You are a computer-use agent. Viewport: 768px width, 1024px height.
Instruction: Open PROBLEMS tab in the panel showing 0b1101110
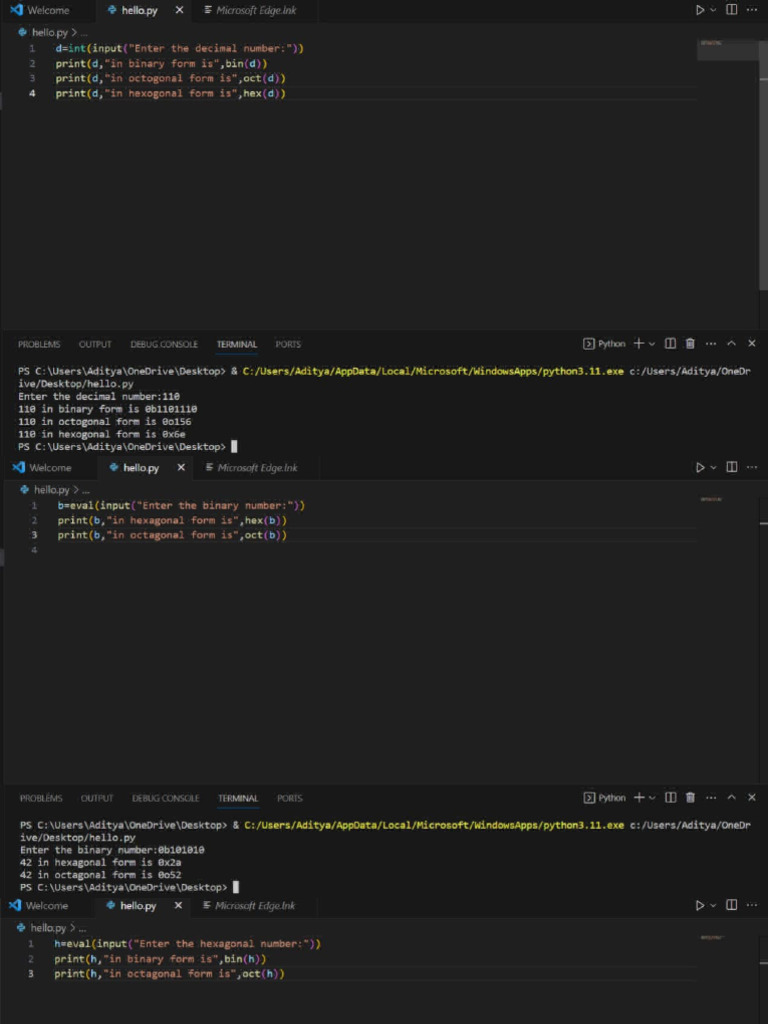[39, 344]
